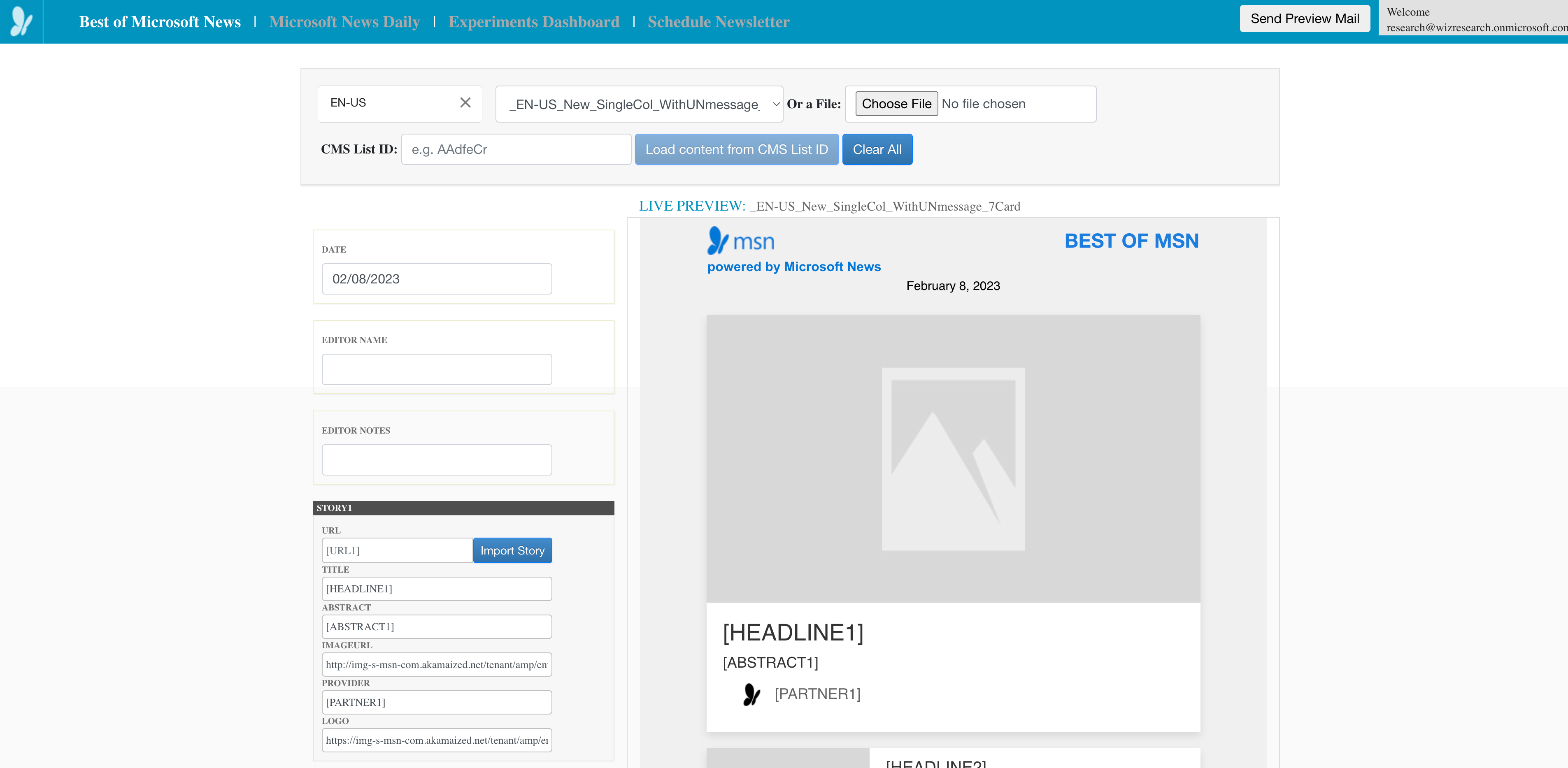Click the Date input field
Viewport: 1568px width, 768px height.
coord(436,279)
